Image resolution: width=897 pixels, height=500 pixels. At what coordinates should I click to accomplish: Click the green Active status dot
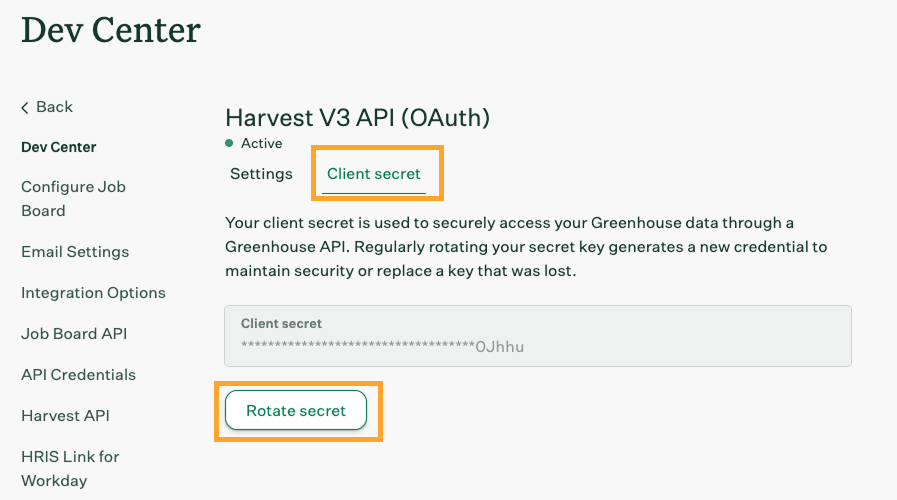click(229, 143)
